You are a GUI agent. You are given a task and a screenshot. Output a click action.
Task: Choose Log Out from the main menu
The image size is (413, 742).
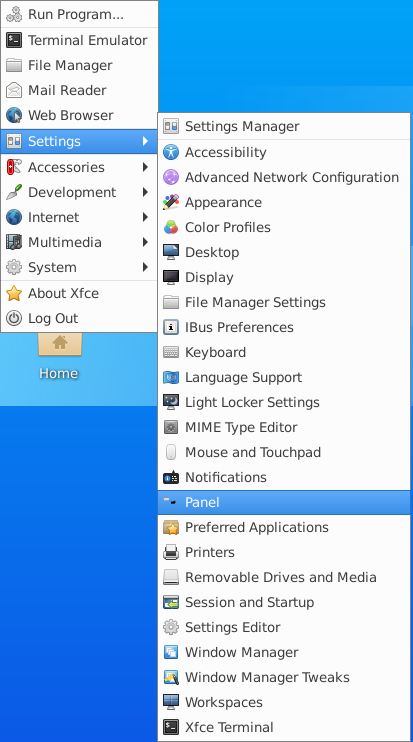[x=79, y=318]
